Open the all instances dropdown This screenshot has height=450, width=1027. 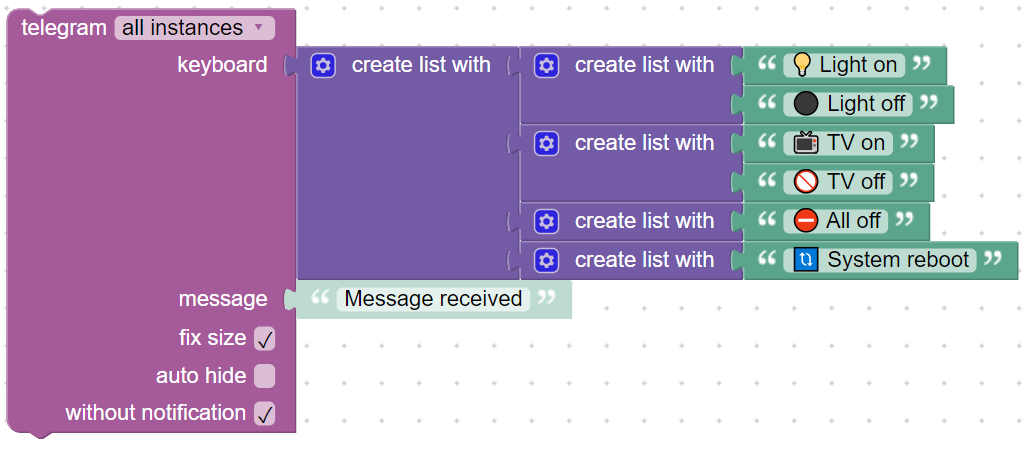point(194,28)
